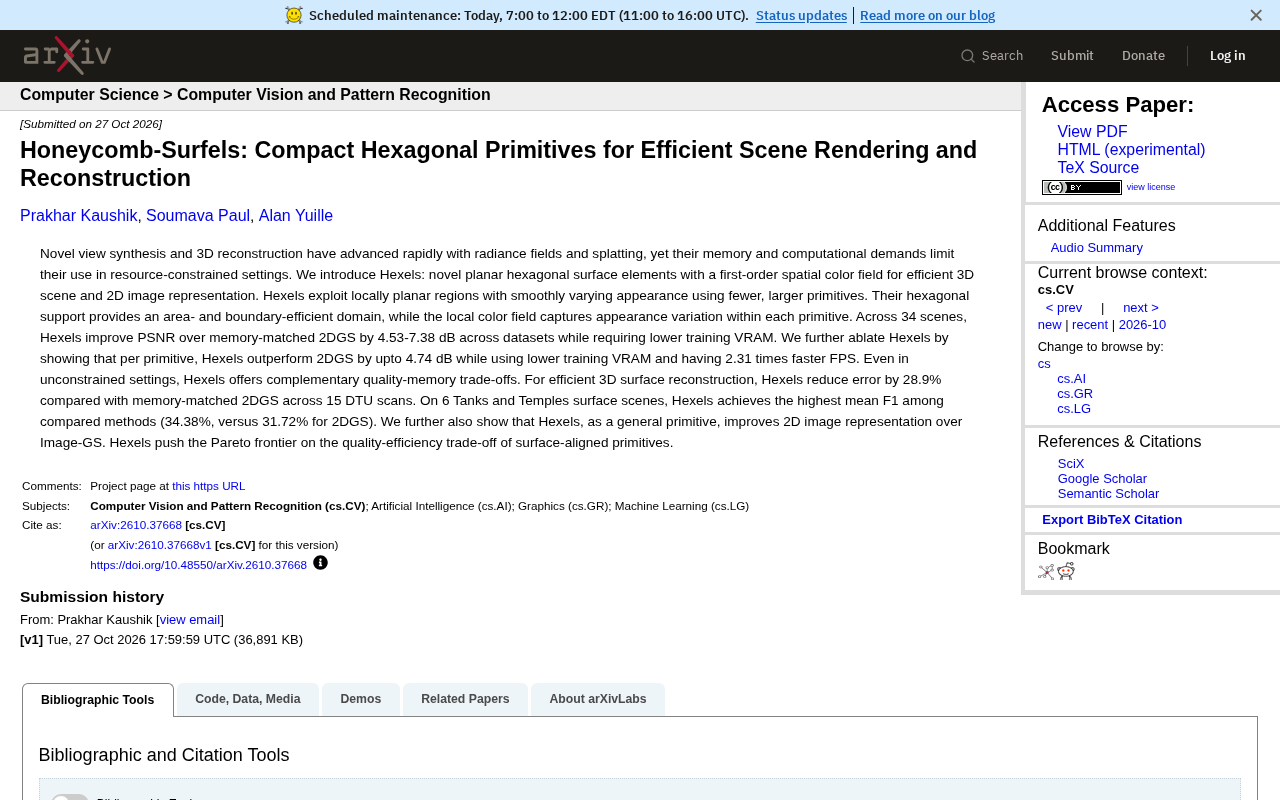Screen dimensions: 1280x800
Task: Open the About arXivLabs tab
Action: click(x=598, y=699)
